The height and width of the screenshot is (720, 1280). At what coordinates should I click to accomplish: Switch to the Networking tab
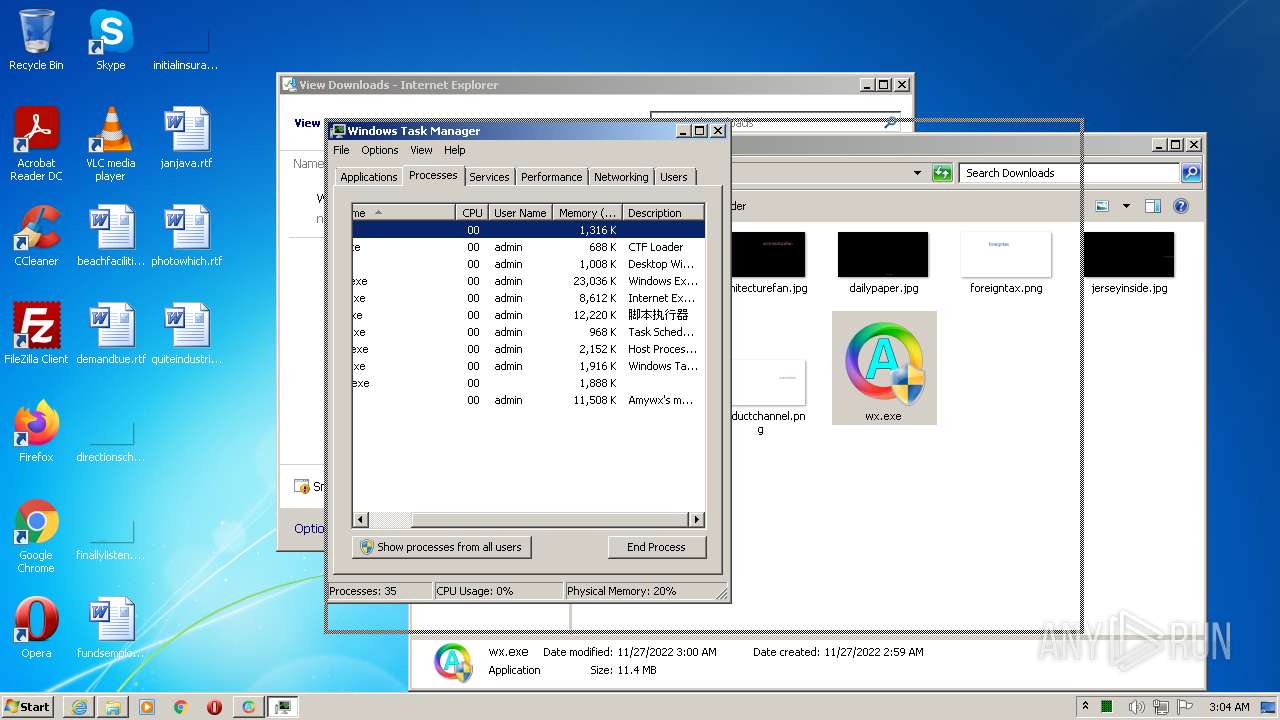point(621,177)
